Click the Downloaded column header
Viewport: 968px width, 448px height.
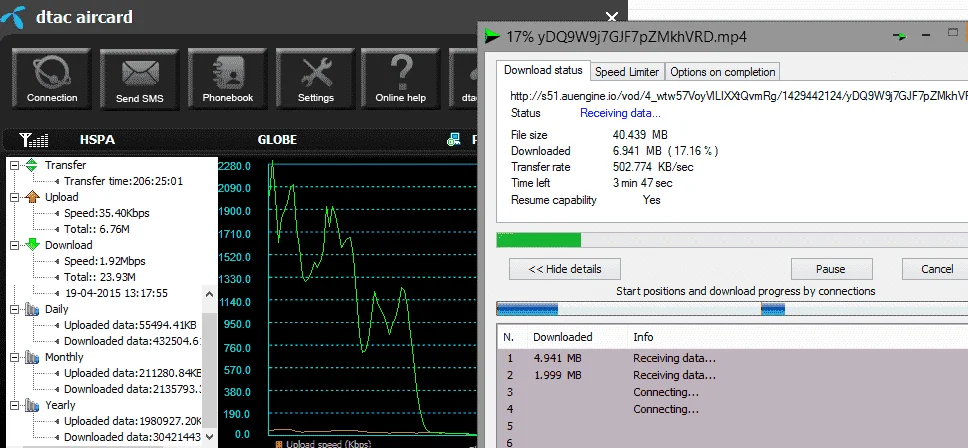[x=577, y=337]
